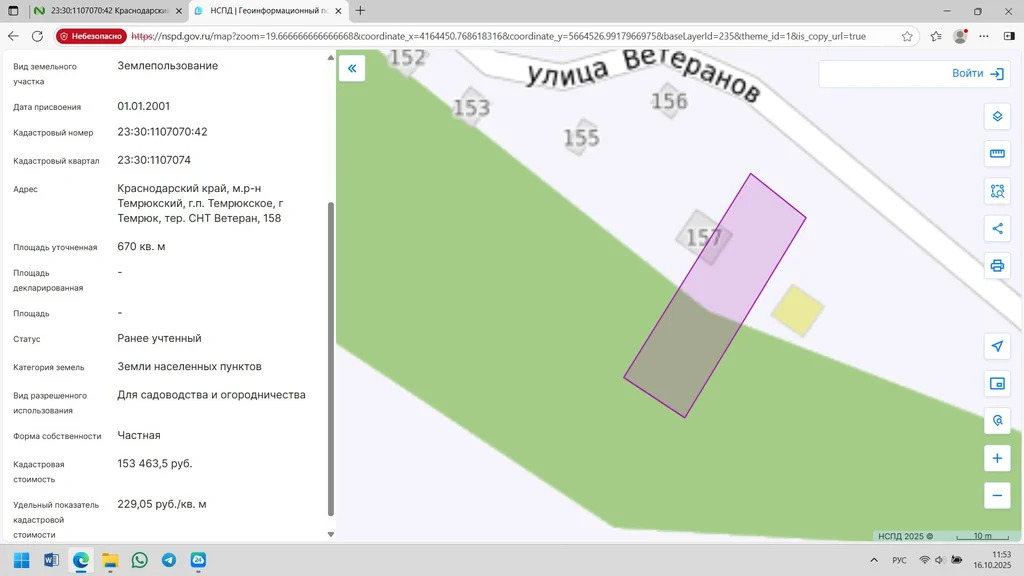Activate the area search selection tool
The width and height of the screenshot is (1024, 576).
coord(996,191)
